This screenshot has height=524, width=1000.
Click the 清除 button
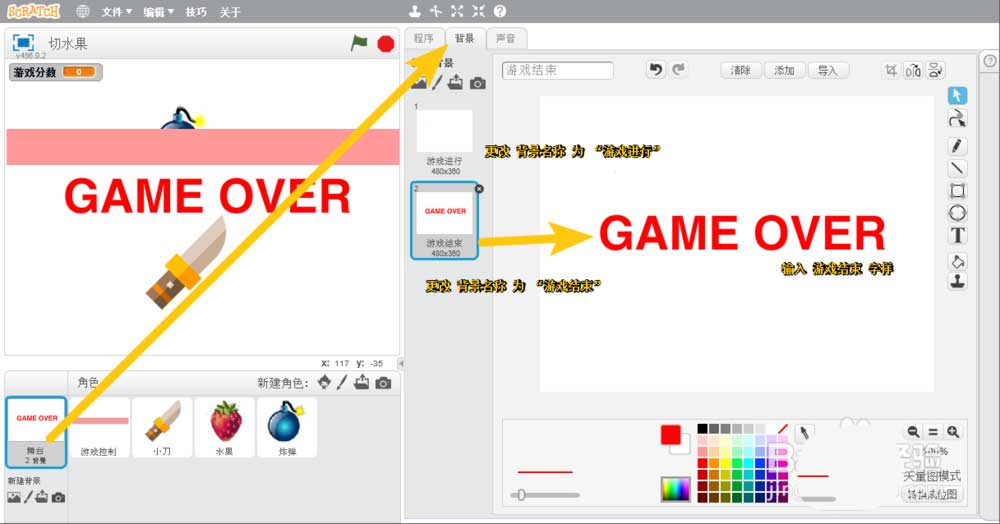pos(741,70)
